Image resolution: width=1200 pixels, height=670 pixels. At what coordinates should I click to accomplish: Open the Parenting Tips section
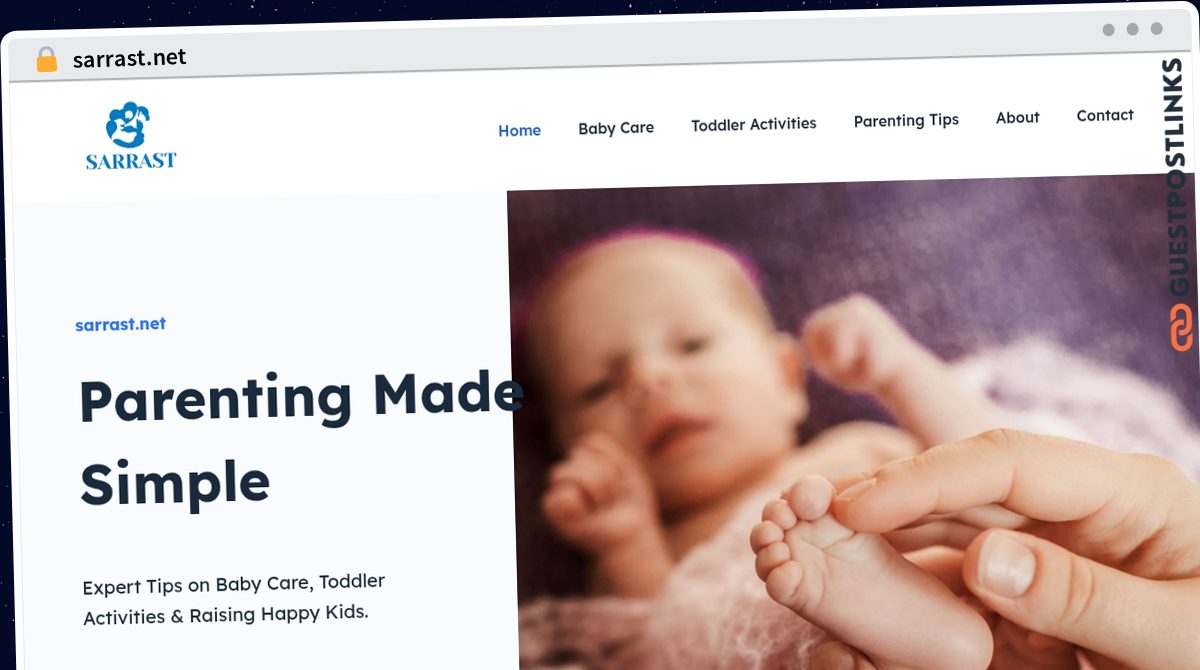(x=906, y=121)
